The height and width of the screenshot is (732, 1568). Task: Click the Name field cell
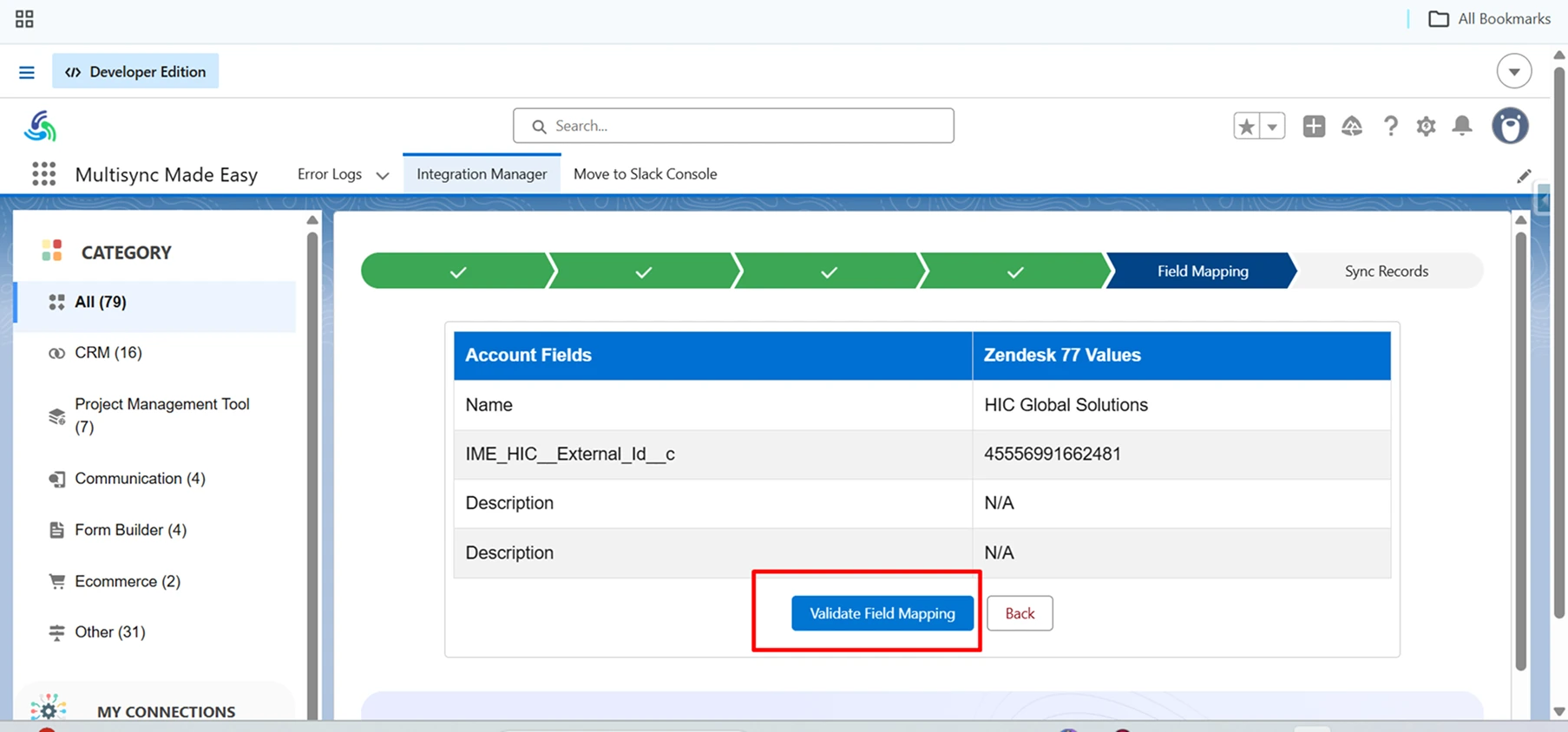click(712, 405)
